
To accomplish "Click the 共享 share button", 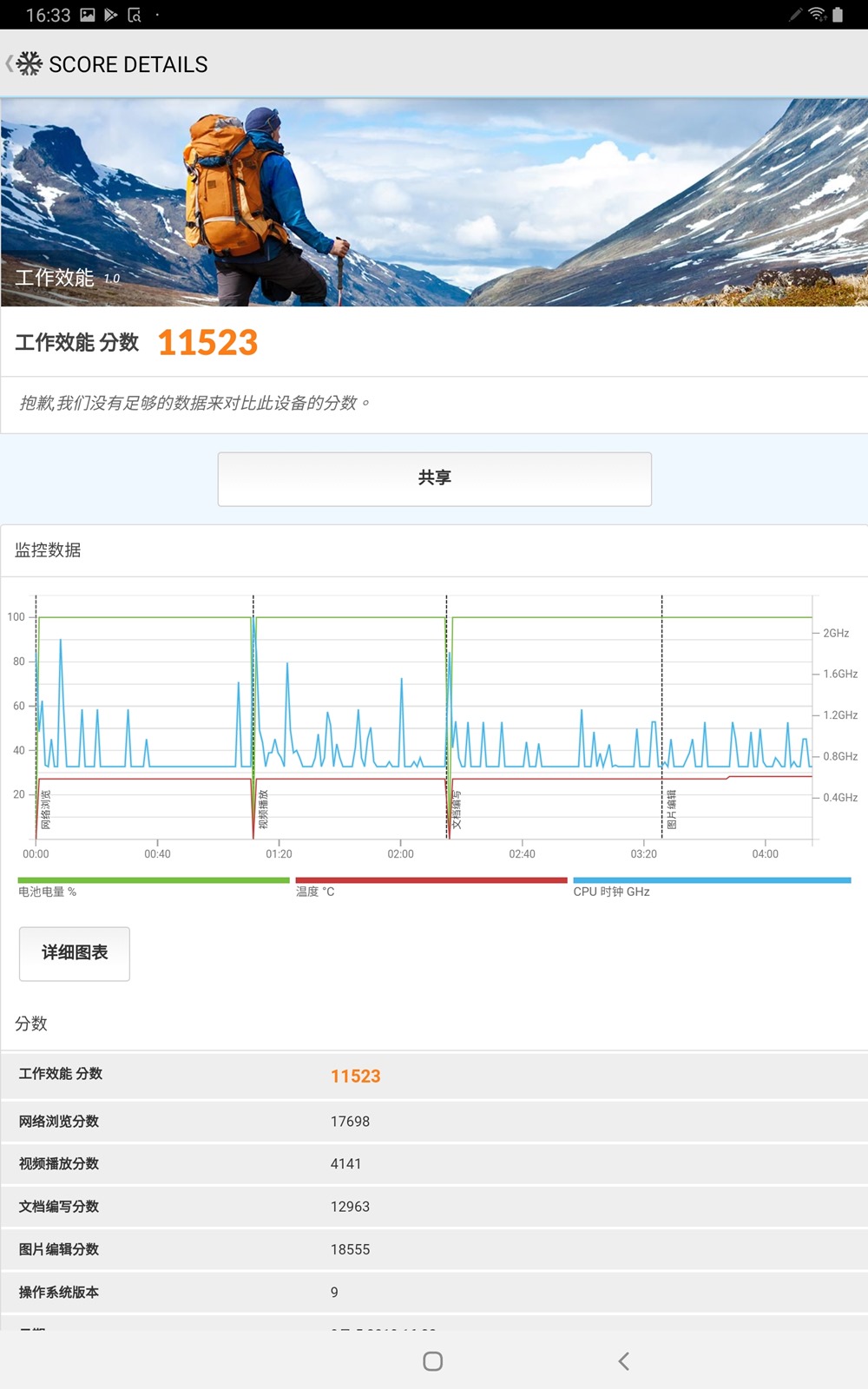I will pyautogui.click(x=434, y=478).
